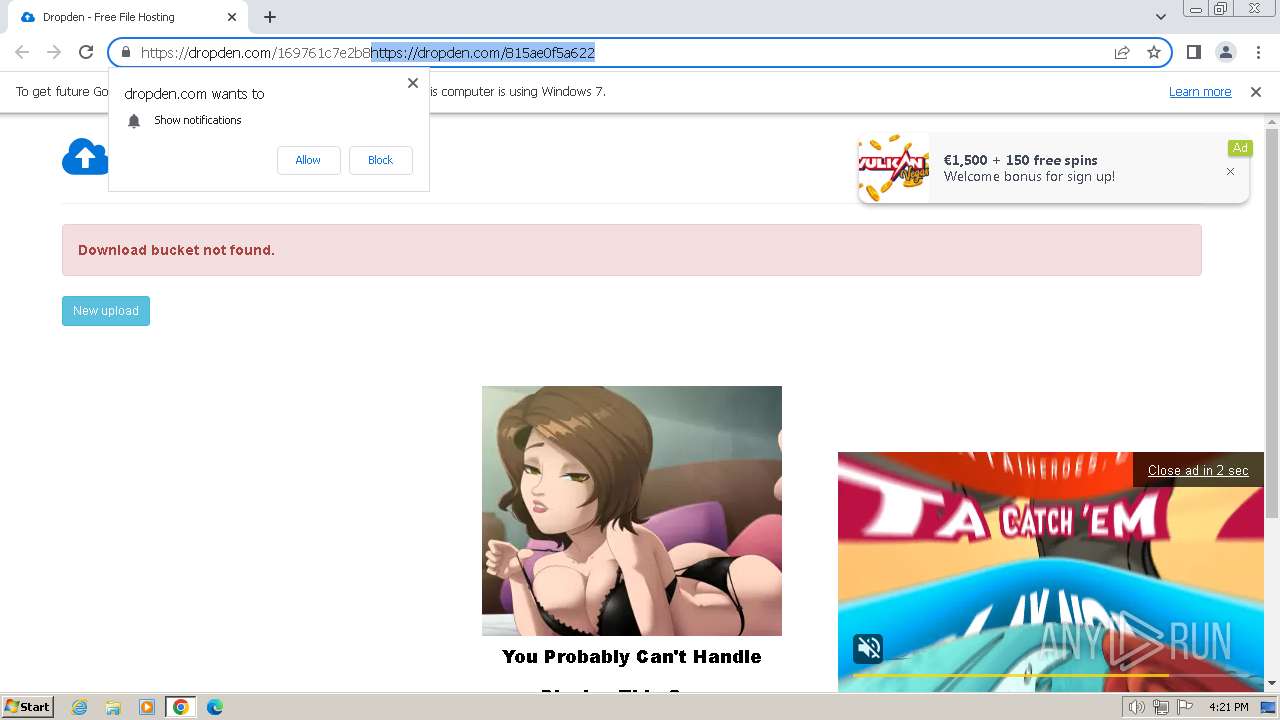This screenshot has width=1280, height=720.
Task: Click the network tray icon
Action: click(1161, 707)
